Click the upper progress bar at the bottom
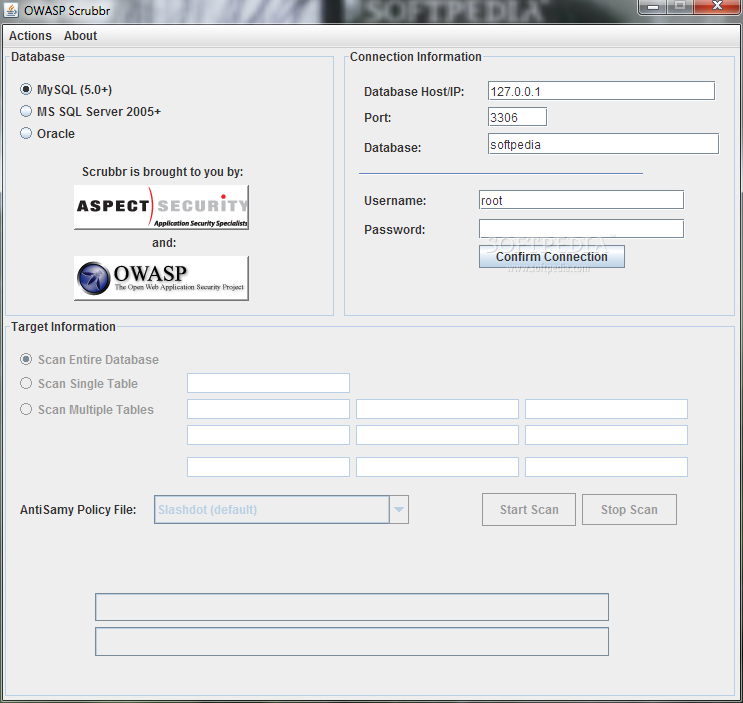This screenshot has width=743, height=703. click(x=352, y=607)
